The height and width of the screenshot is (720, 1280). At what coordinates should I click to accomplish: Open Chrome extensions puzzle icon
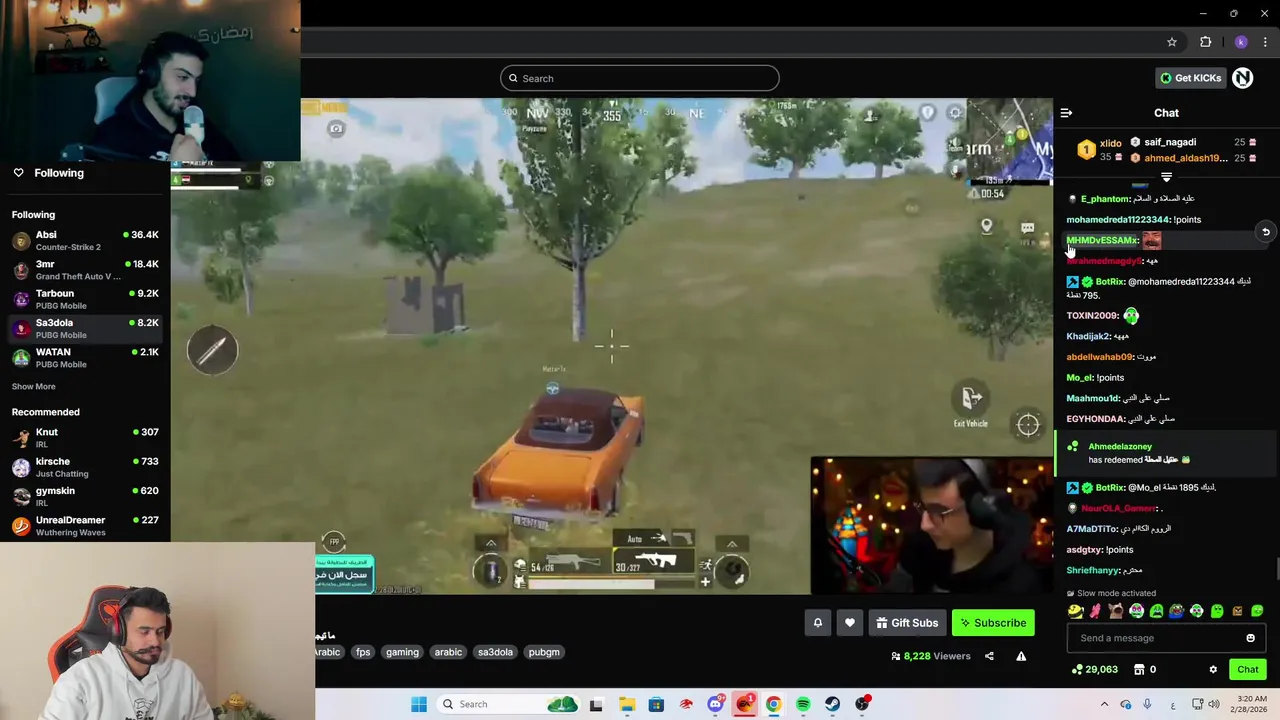coord(1205,42)
